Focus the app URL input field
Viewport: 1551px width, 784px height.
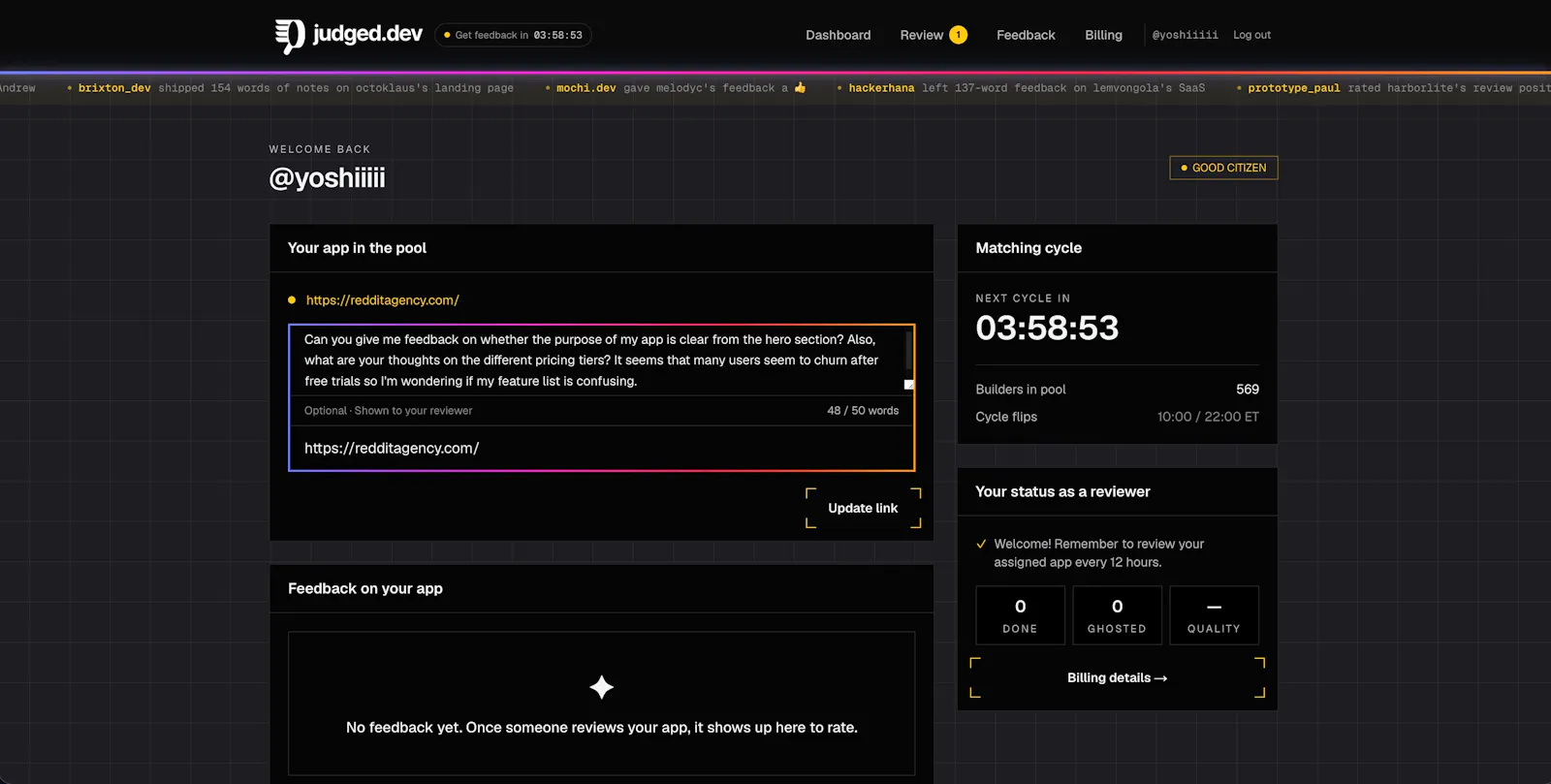pos(601,449)
